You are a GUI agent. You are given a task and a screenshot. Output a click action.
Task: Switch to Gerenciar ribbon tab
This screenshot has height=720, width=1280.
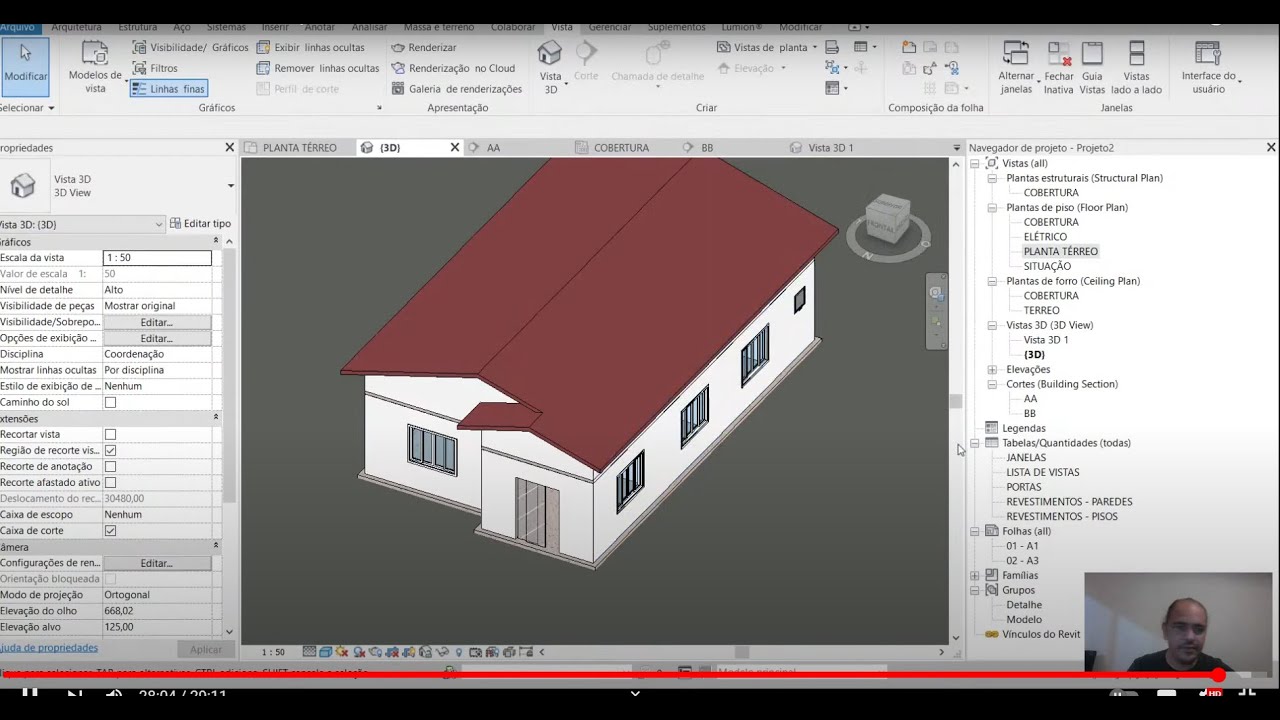[609, 27]
